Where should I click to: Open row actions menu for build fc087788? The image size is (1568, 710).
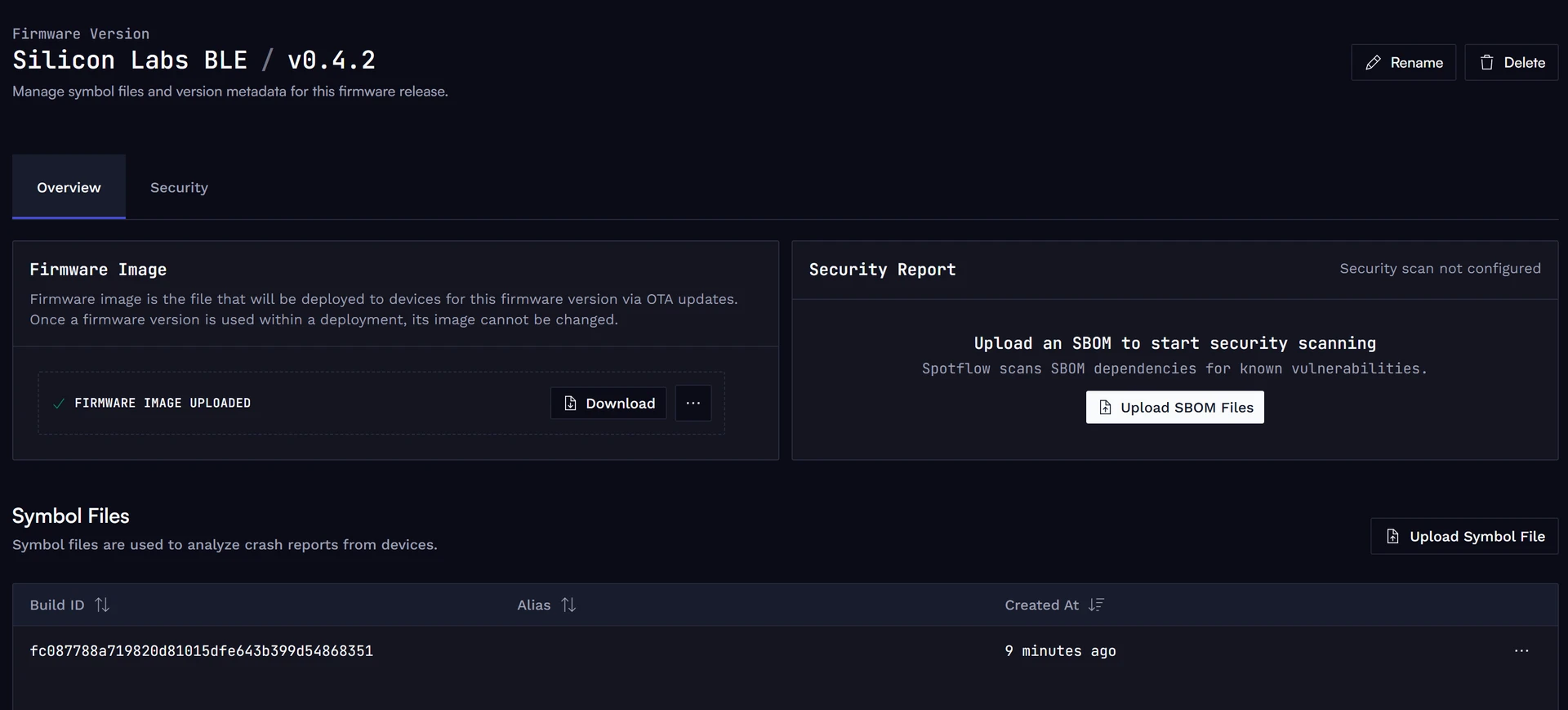point(1521,650)
